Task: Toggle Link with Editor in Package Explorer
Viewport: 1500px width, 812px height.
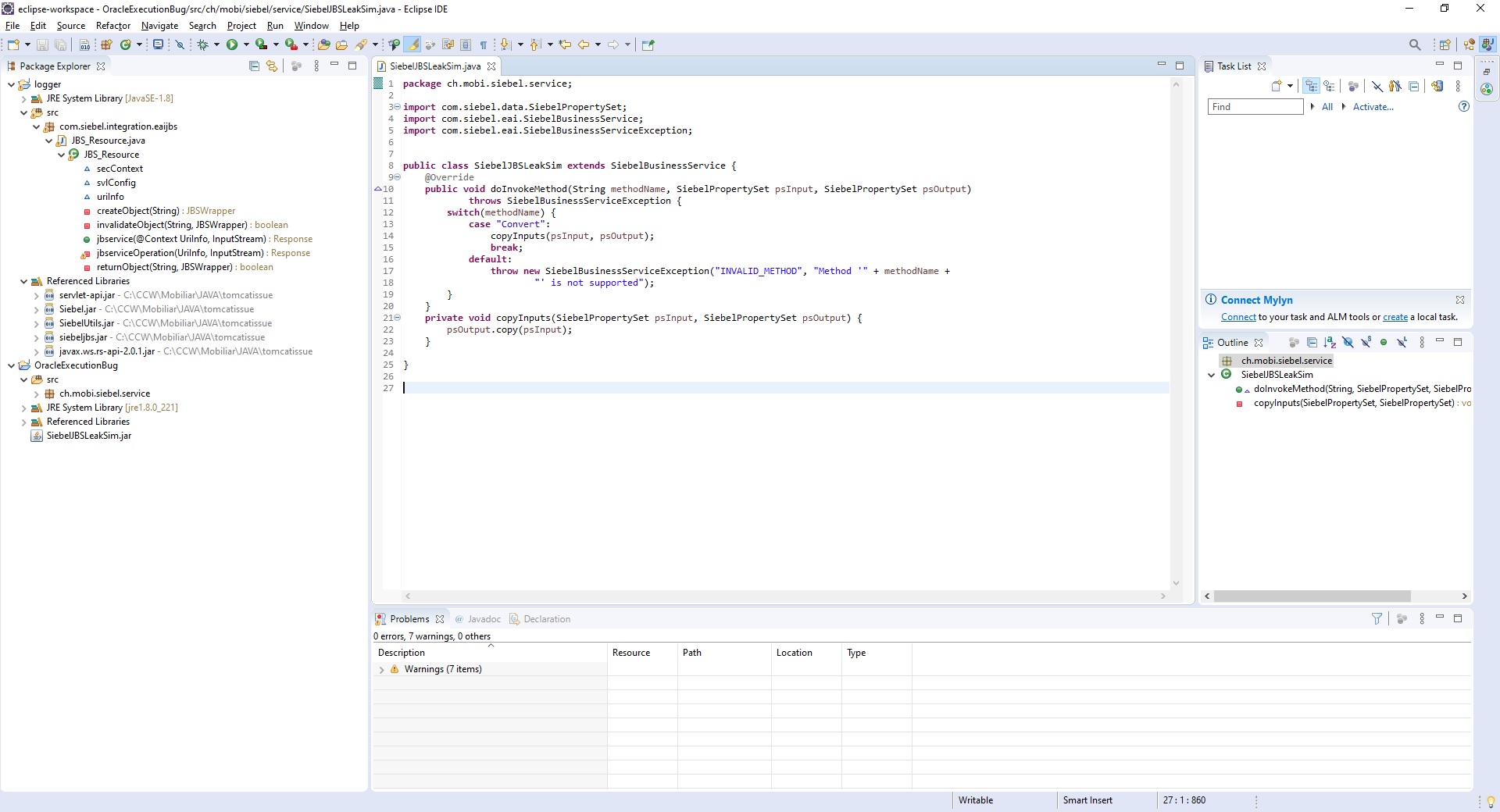Action: [x=272, y=66]
